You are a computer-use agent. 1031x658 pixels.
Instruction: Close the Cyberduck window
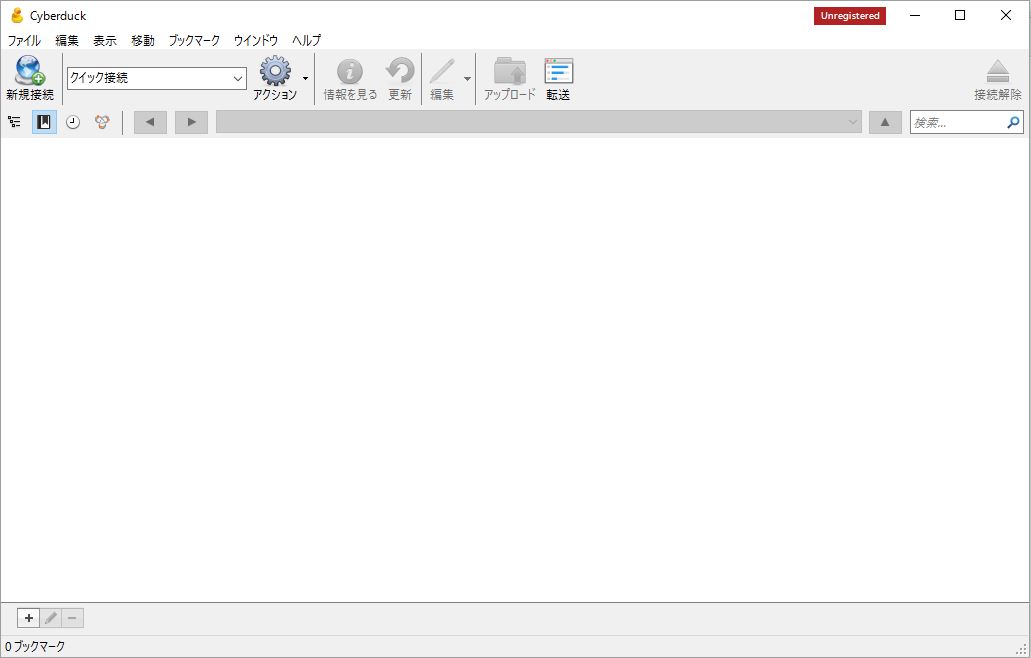click(1005, 15)
